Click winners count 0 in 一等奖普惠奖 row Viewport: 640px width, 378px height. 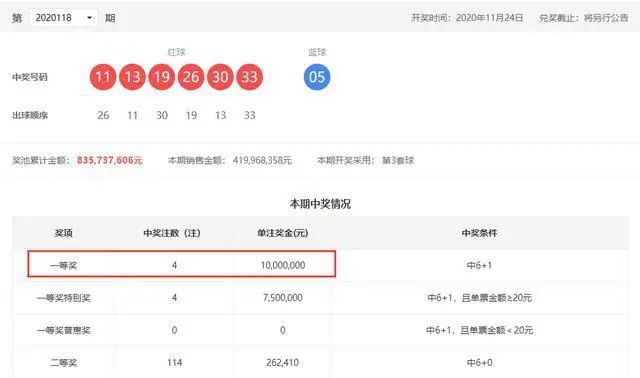(x=175, y=330)
